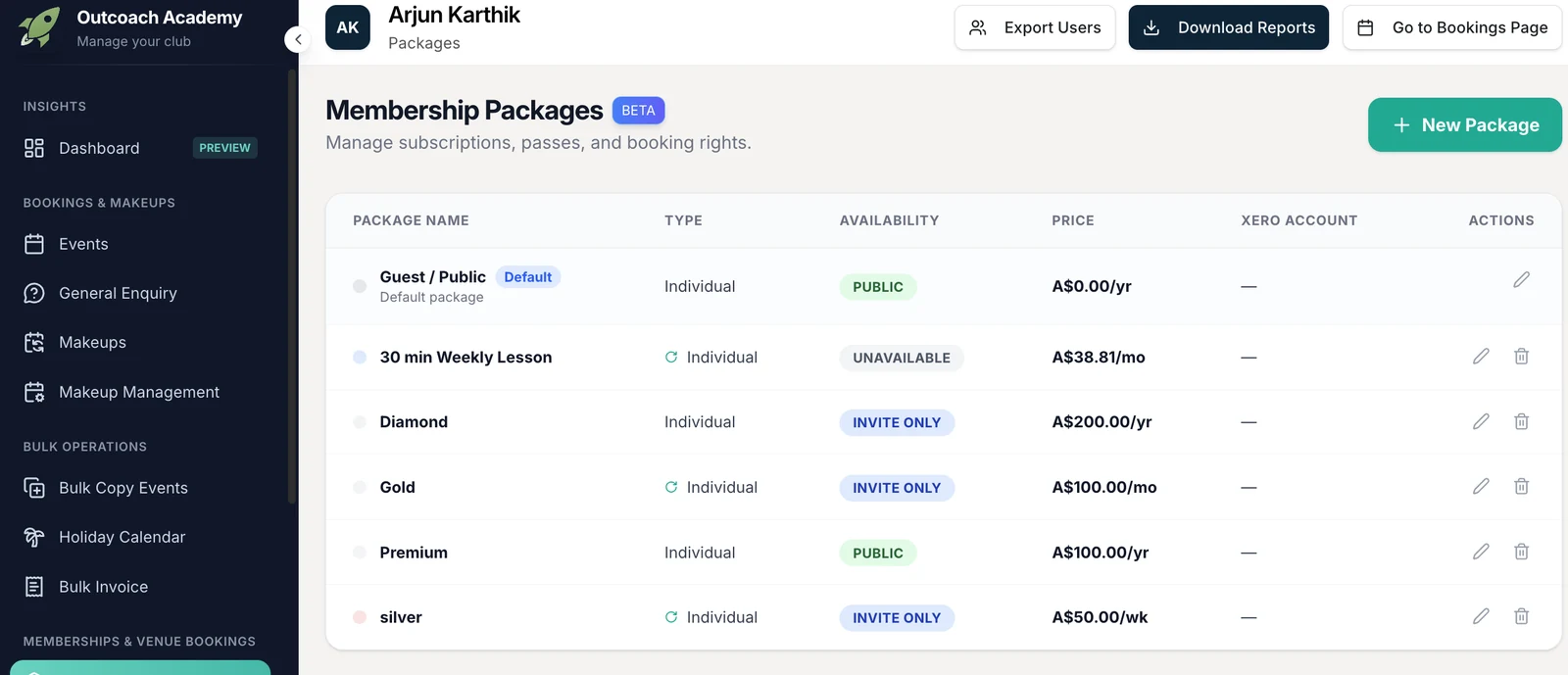Screen dimensions: 1568x675
Task: Click the A$38.81/mo price
Action: (1099, 357)
